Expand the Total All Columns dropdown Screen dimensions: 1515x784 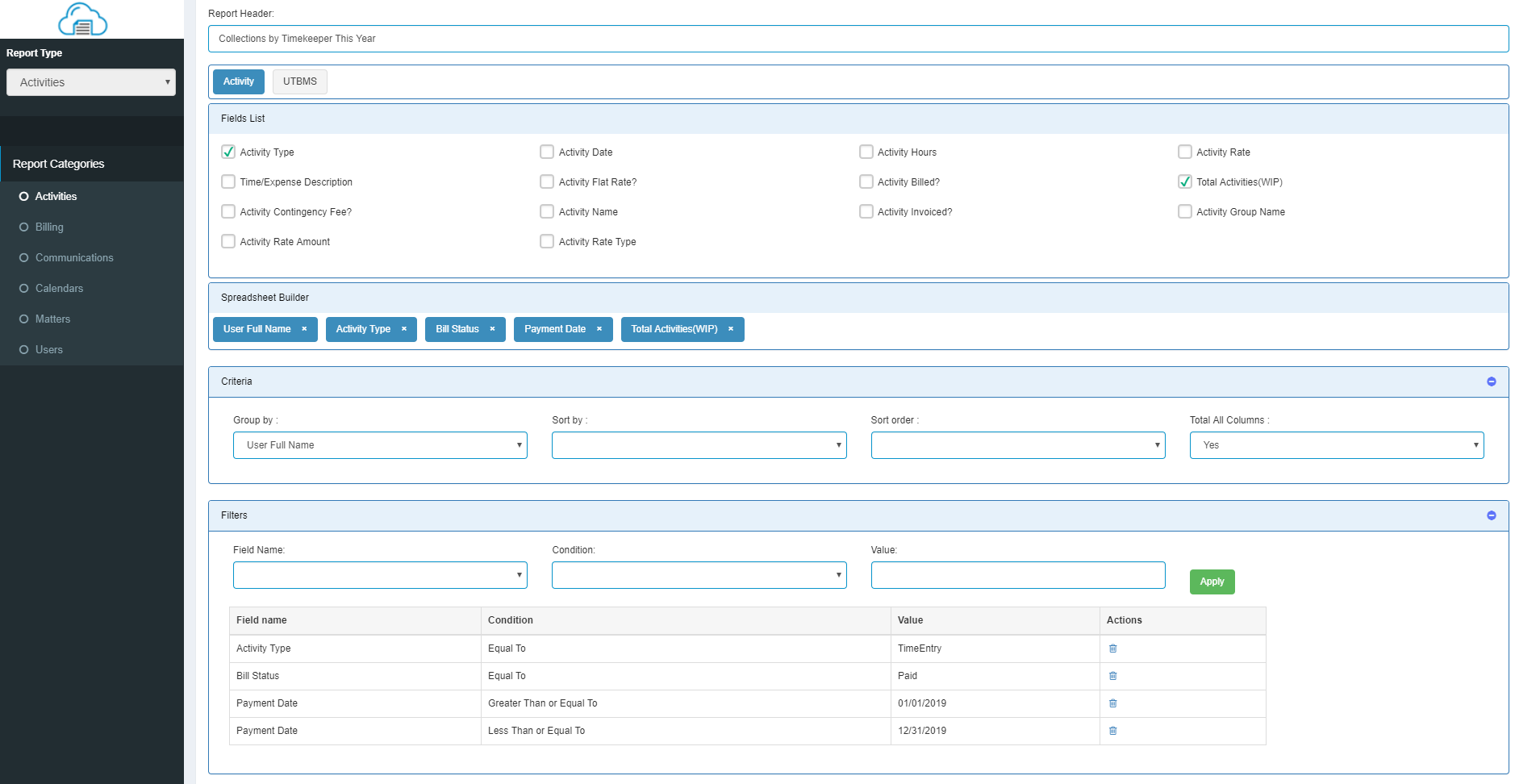[x=1337, y=445]
